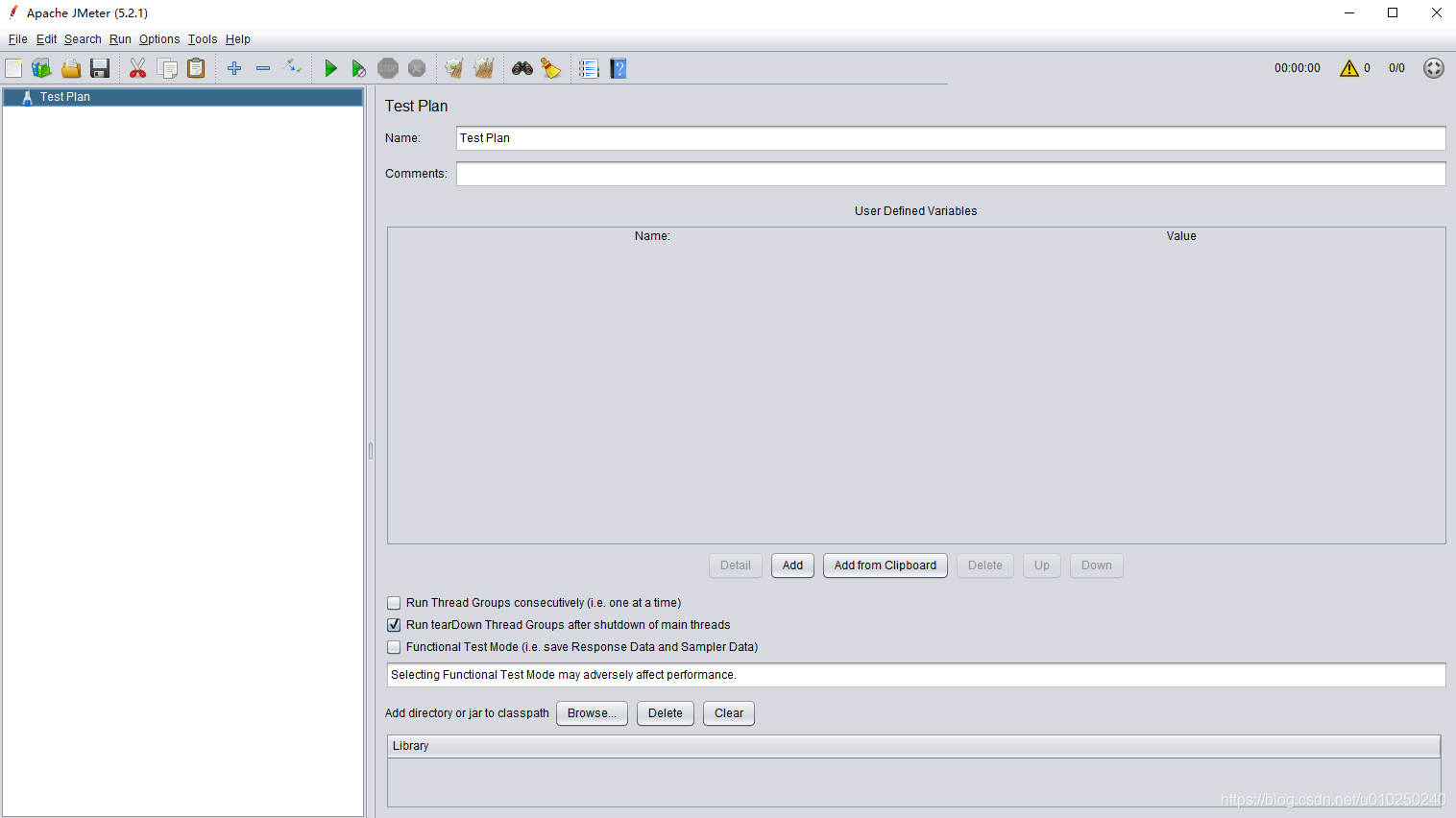Click the remote engines round icon

point(1434,68)
